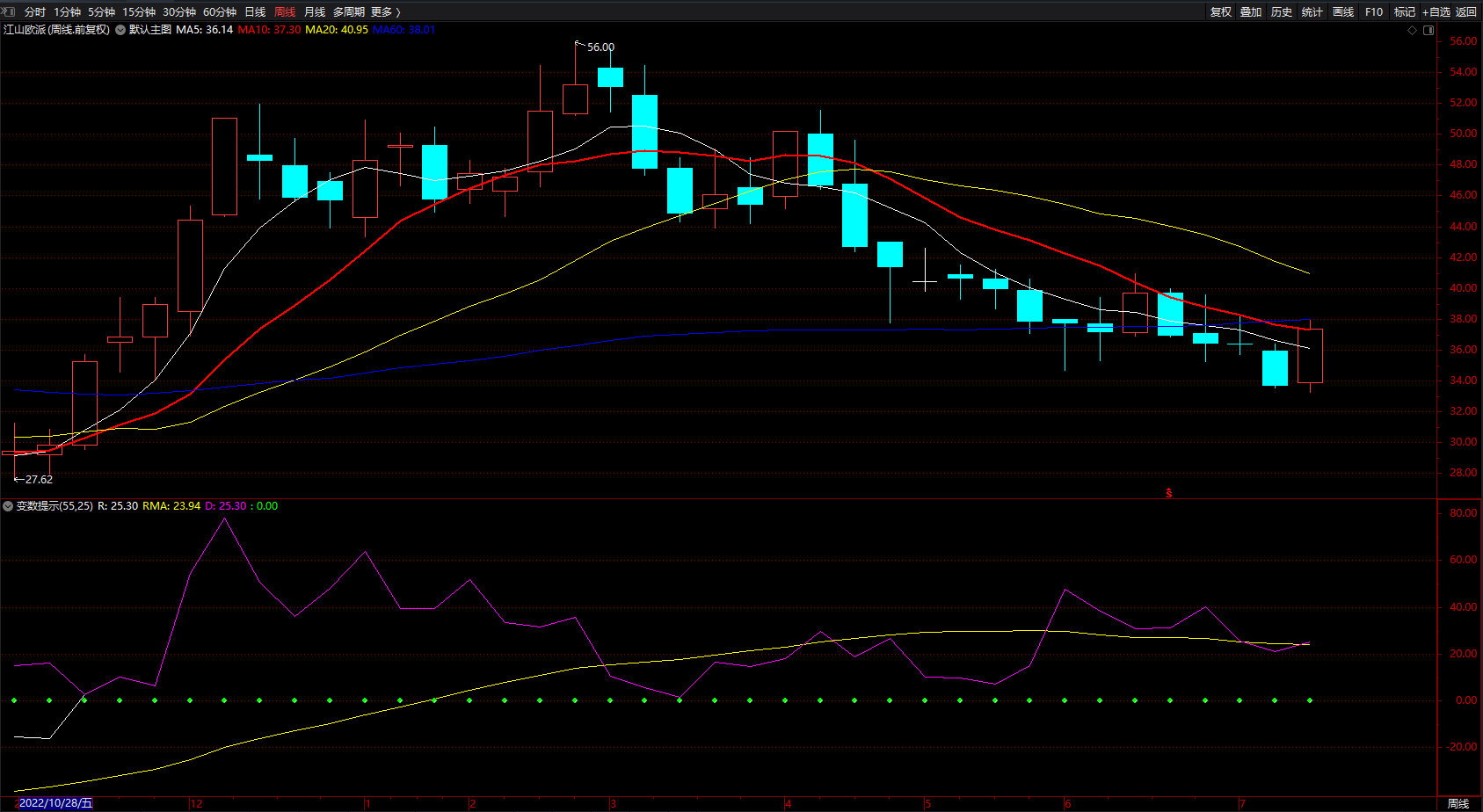Expand 更多 timeframe options
This screenshot has width=1483, height=812.
[x=385, y=11]
